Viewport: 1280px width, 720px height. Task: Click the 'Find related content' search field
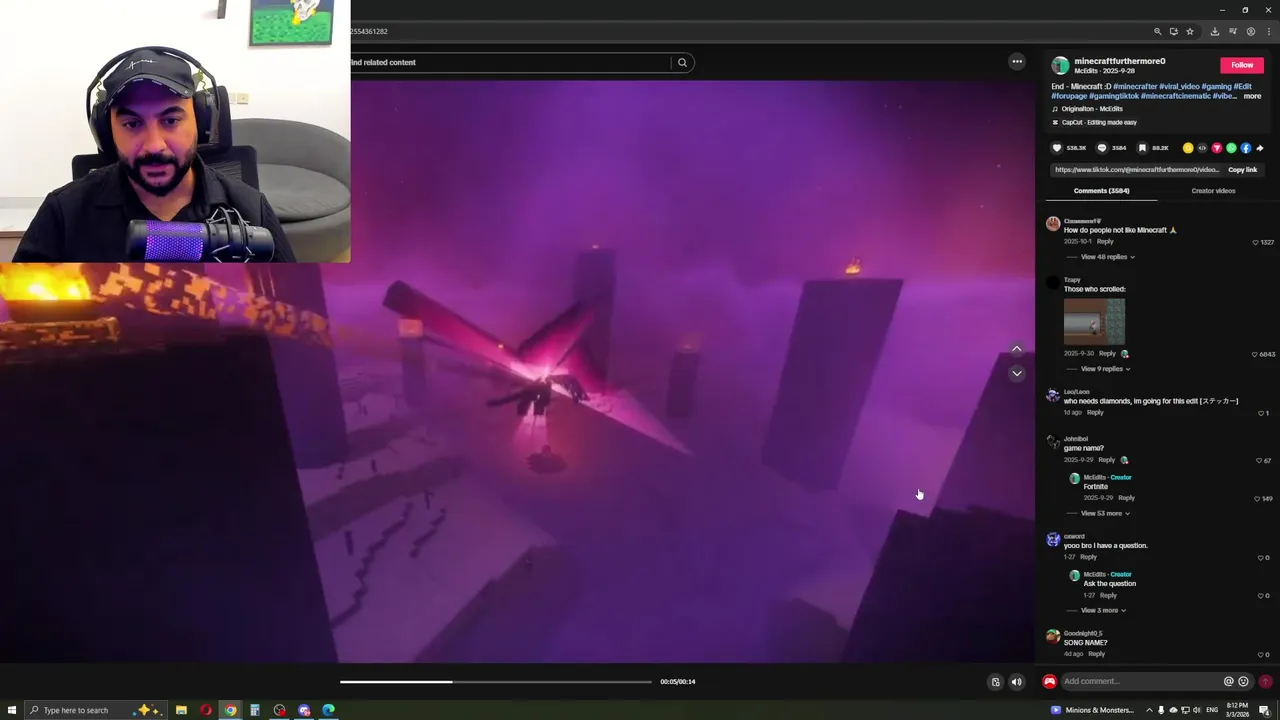pos(510,62)
